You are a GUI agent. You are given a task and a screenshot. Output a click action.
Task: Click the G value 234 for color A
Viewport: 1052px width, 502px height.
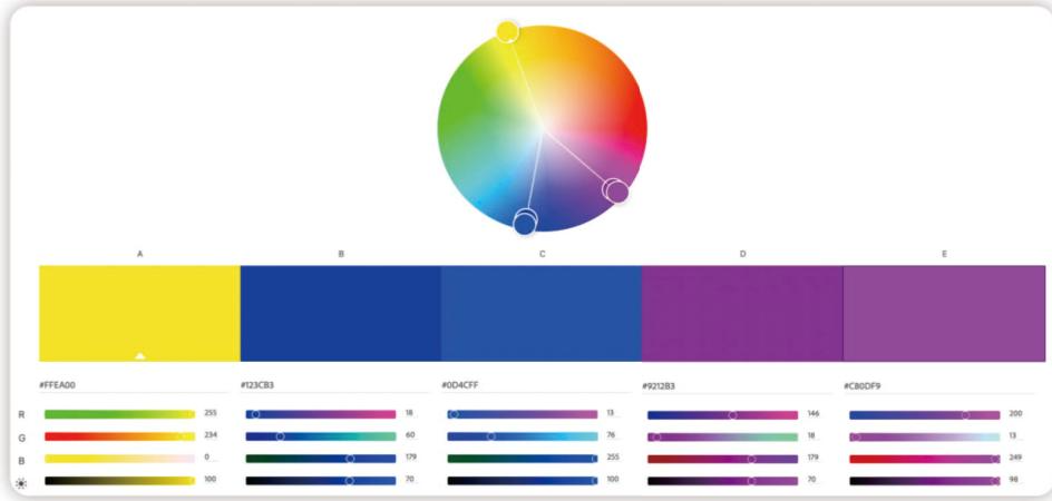coord(210,436)
